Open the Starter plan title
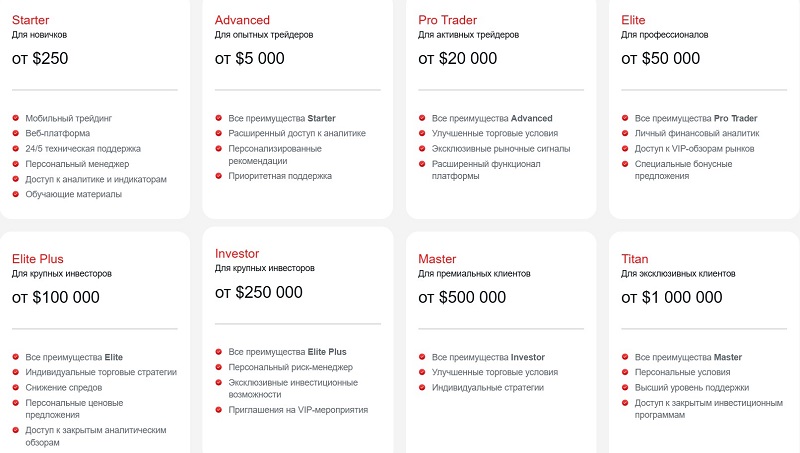Screen dimensions: 800x453 (x=31, y=20)
